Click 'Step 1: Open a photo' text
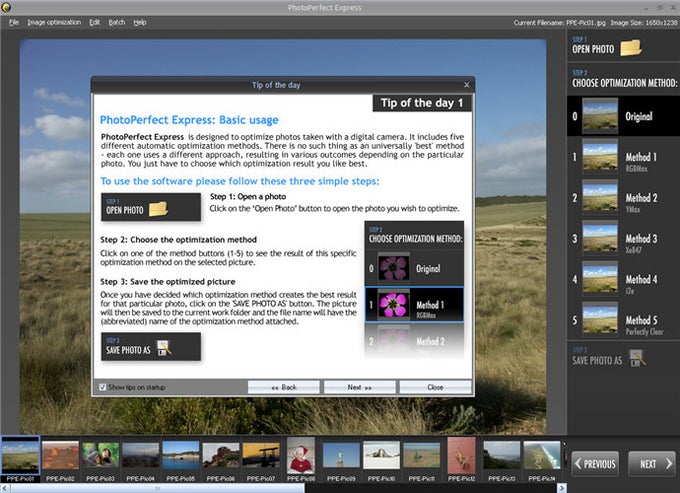 (248, 196)
